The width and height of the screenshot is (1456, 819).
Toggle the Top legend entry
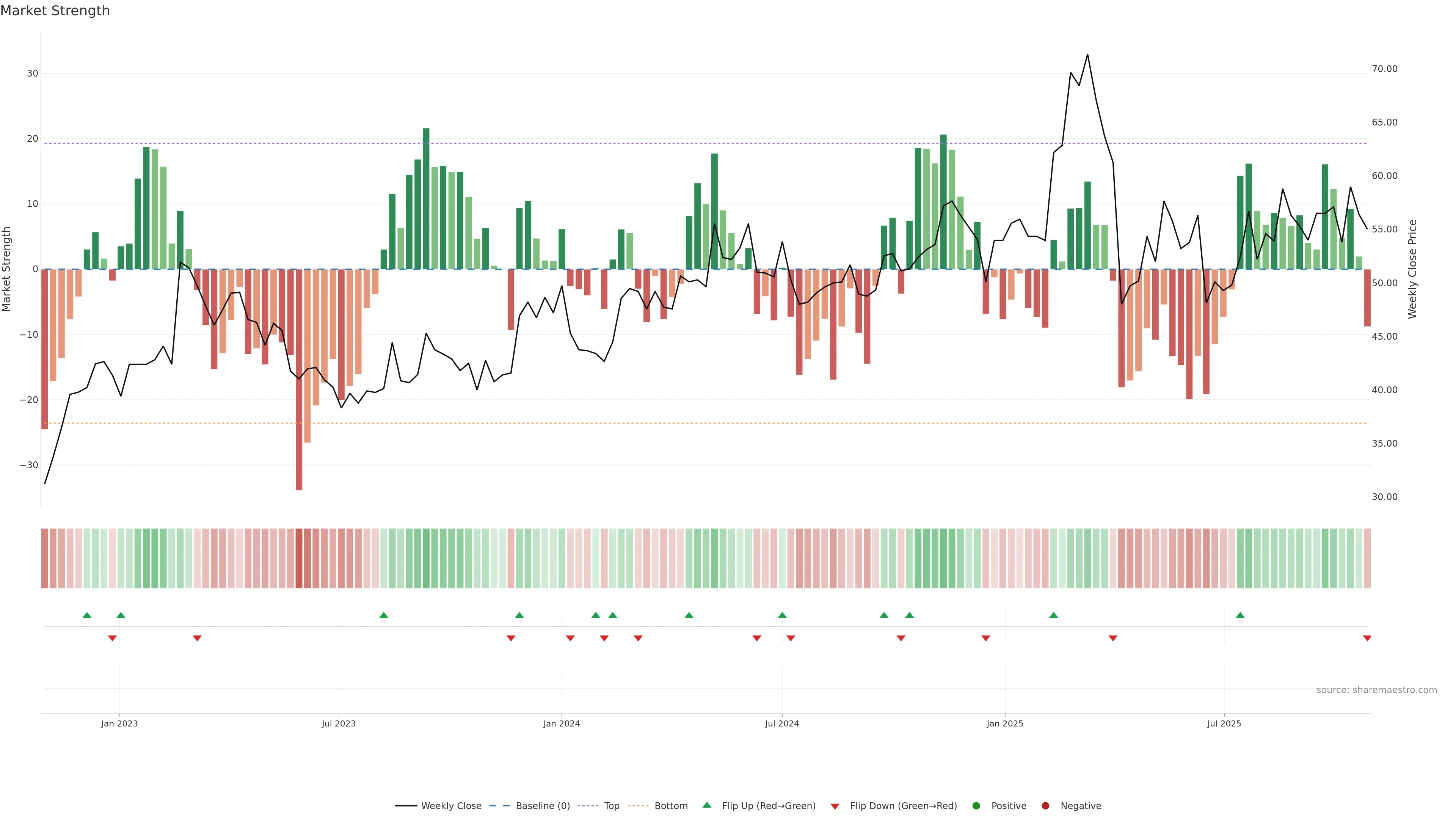(x=611, y=805)
